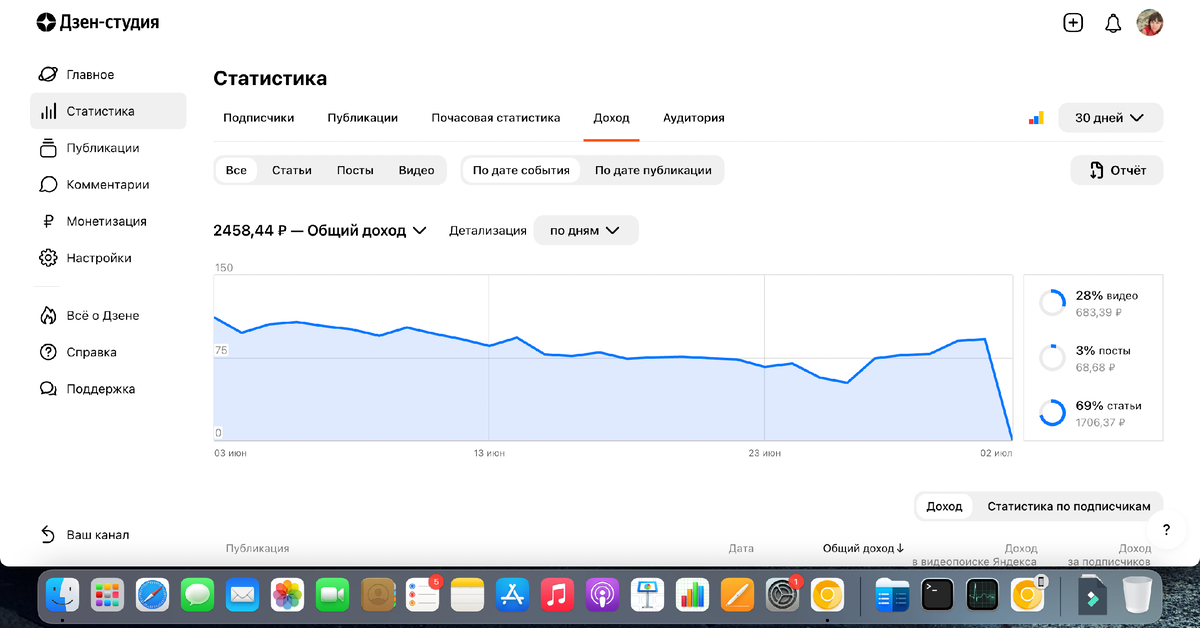Click the 23 июн chart axis label
Viewport: 1200px width, 628px height.
click(x=765, y=454)
